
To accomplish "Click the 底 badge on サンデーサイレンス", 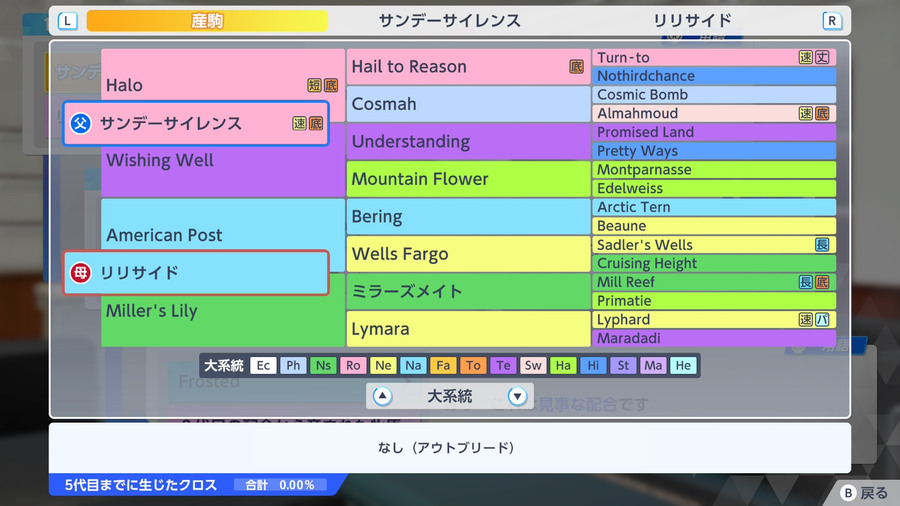I will pyautogui.click(x=316, y=123).
